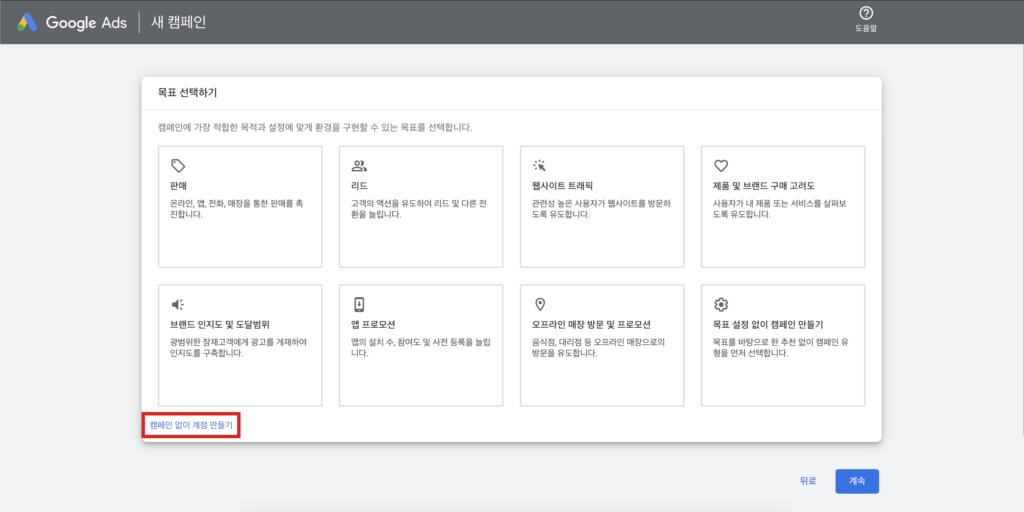
Task: Click the 새 캠페인 header title
Action: click(x=178, y=22)
